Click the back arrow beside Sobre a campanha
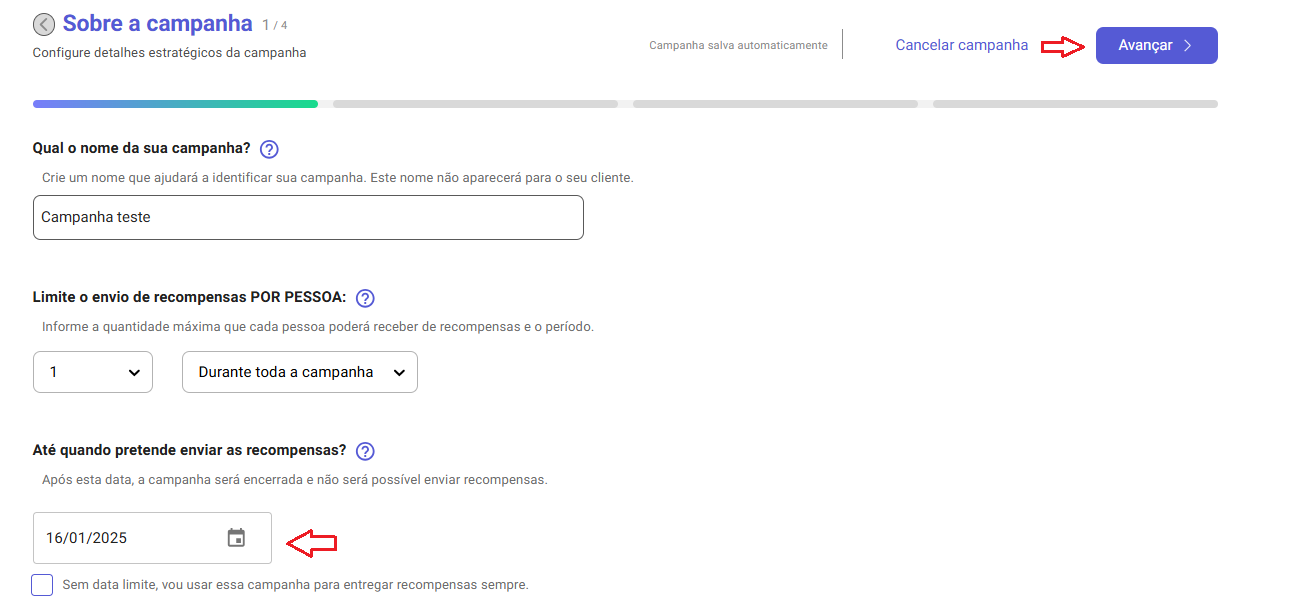 pyautogui.click(x=44, y=24)
